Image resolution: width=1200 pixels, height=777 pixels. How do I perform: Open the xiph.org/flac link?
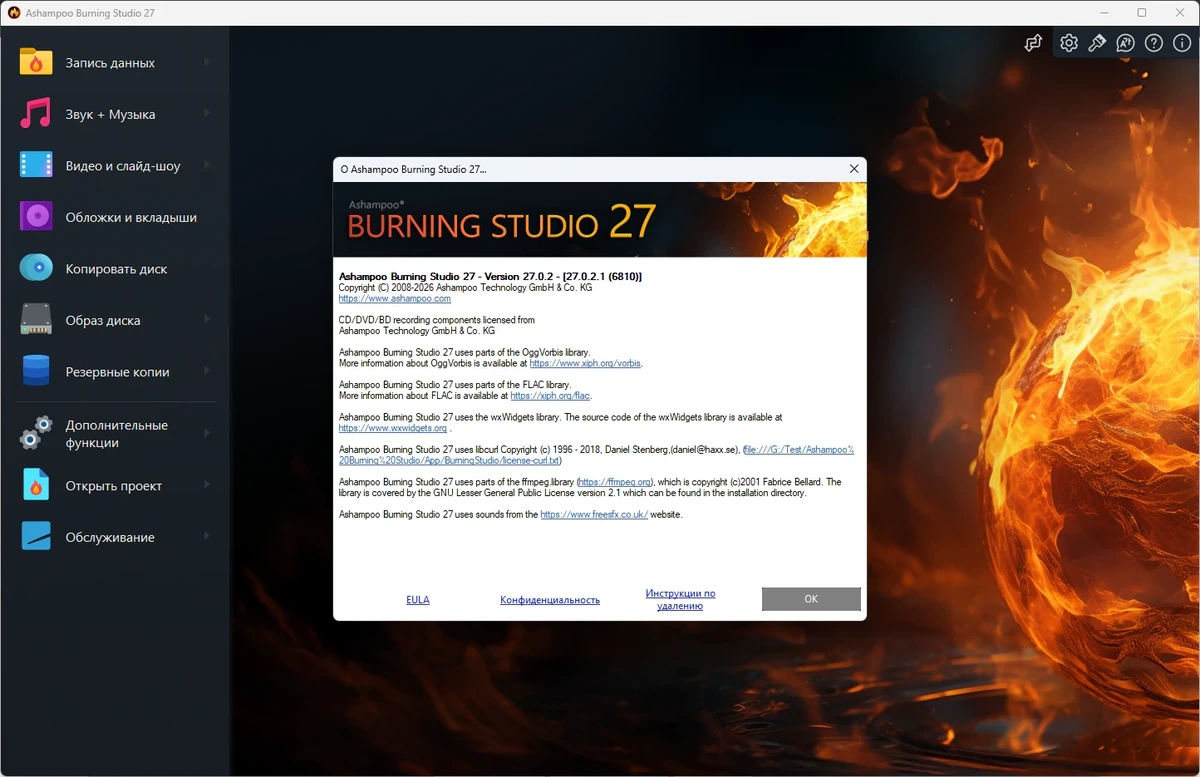pyautogui.click(x=551, y=396)
